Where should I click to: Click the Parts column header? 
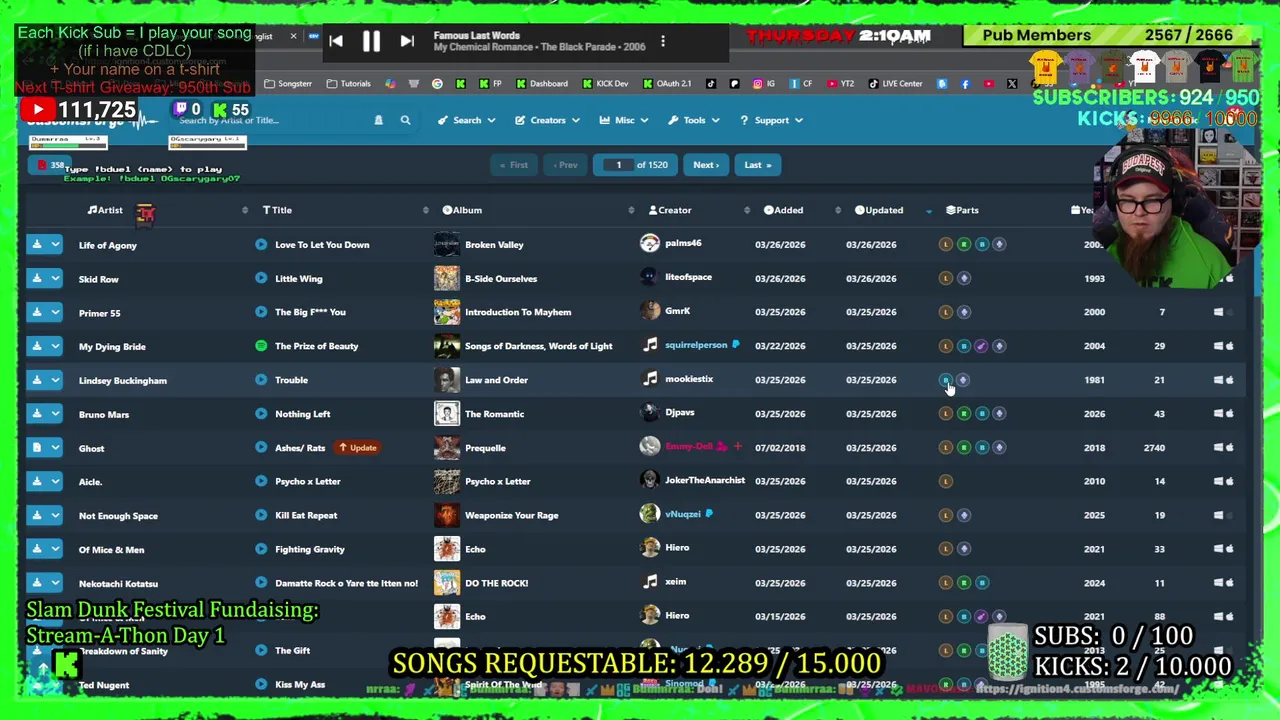962,210
